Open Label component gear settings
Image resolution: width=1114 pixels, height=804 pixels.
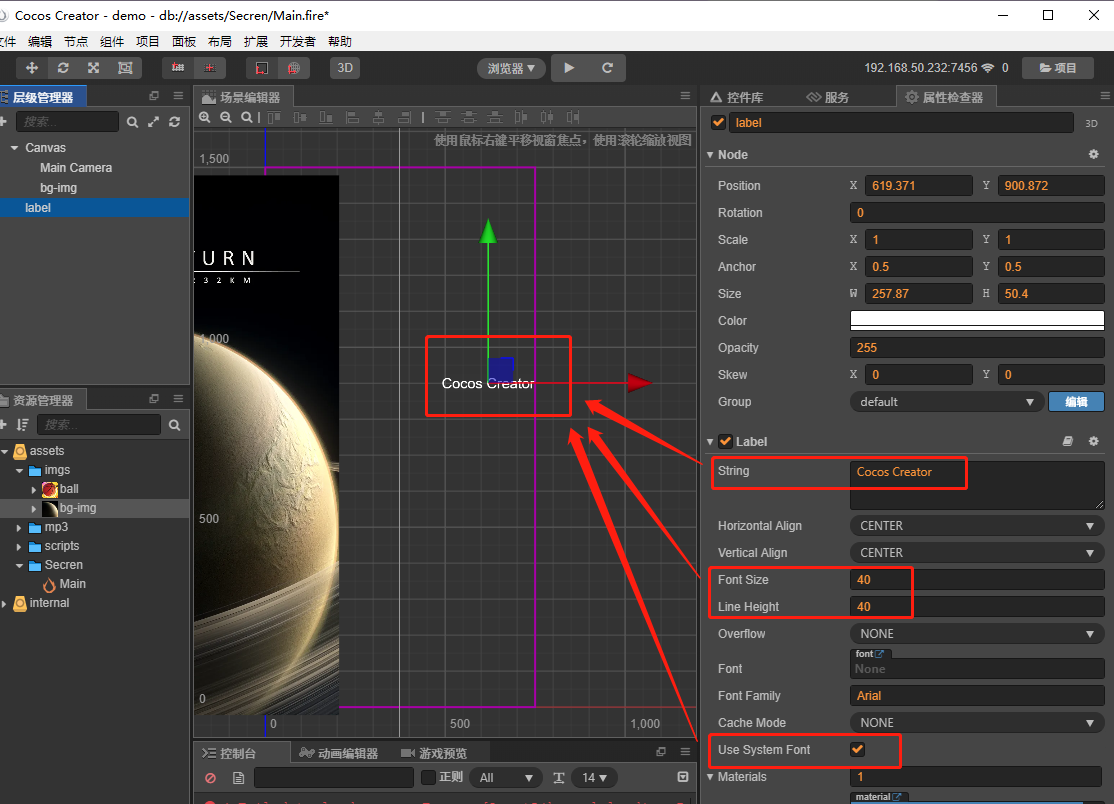tap(1093, 441)
